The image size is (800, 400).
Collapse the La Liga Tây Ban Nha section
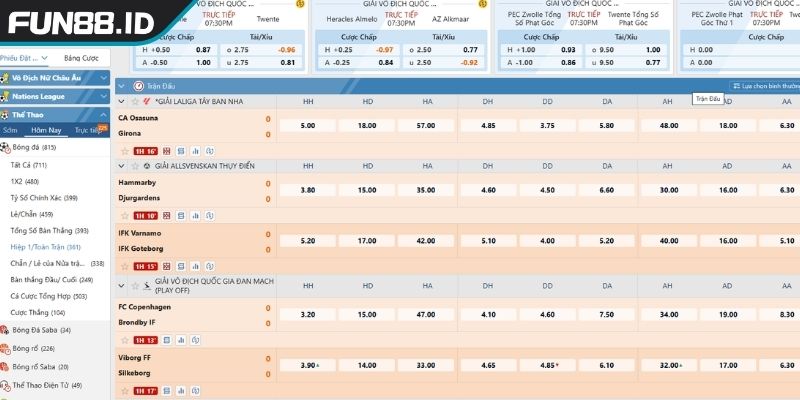pos(122,102)
